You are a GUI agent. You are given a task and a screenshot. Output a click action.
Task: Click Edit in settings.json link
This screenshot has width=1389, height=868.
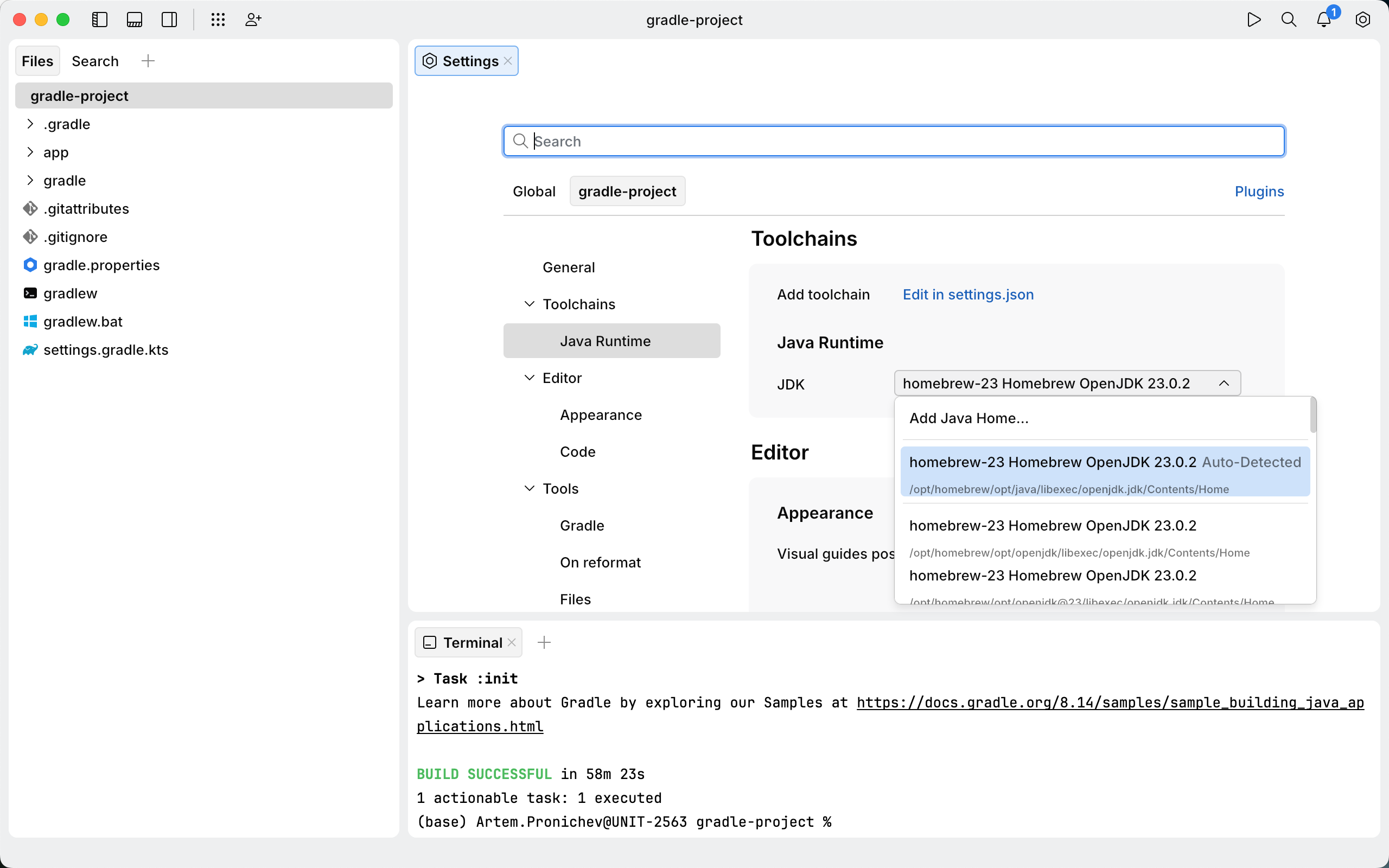pyautogui.click(x=968, y=295)
